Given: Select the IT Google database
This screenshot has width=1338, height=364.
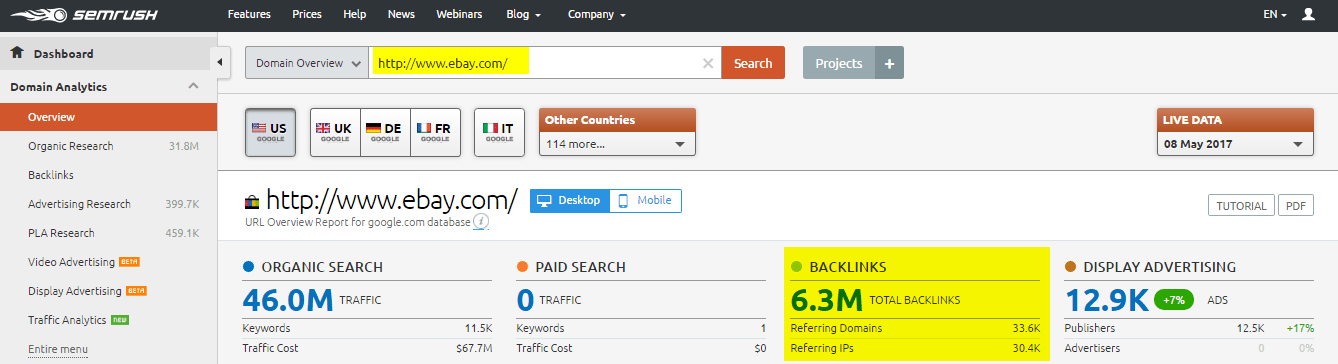Looking at the screenshot, I should pyautogui.click(x=498, y=132).
